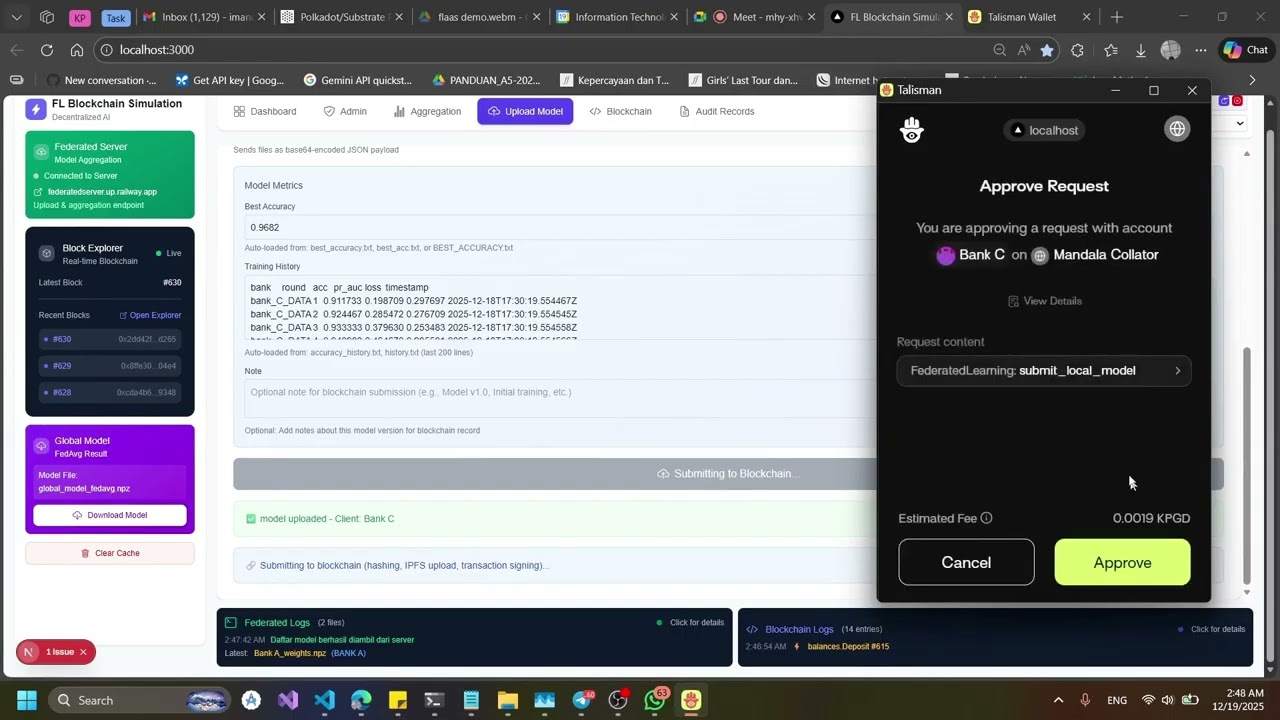Viewport: 1280px width, 720px height.
Task: Go to the Blockchain tab
Action: point(621,111)
